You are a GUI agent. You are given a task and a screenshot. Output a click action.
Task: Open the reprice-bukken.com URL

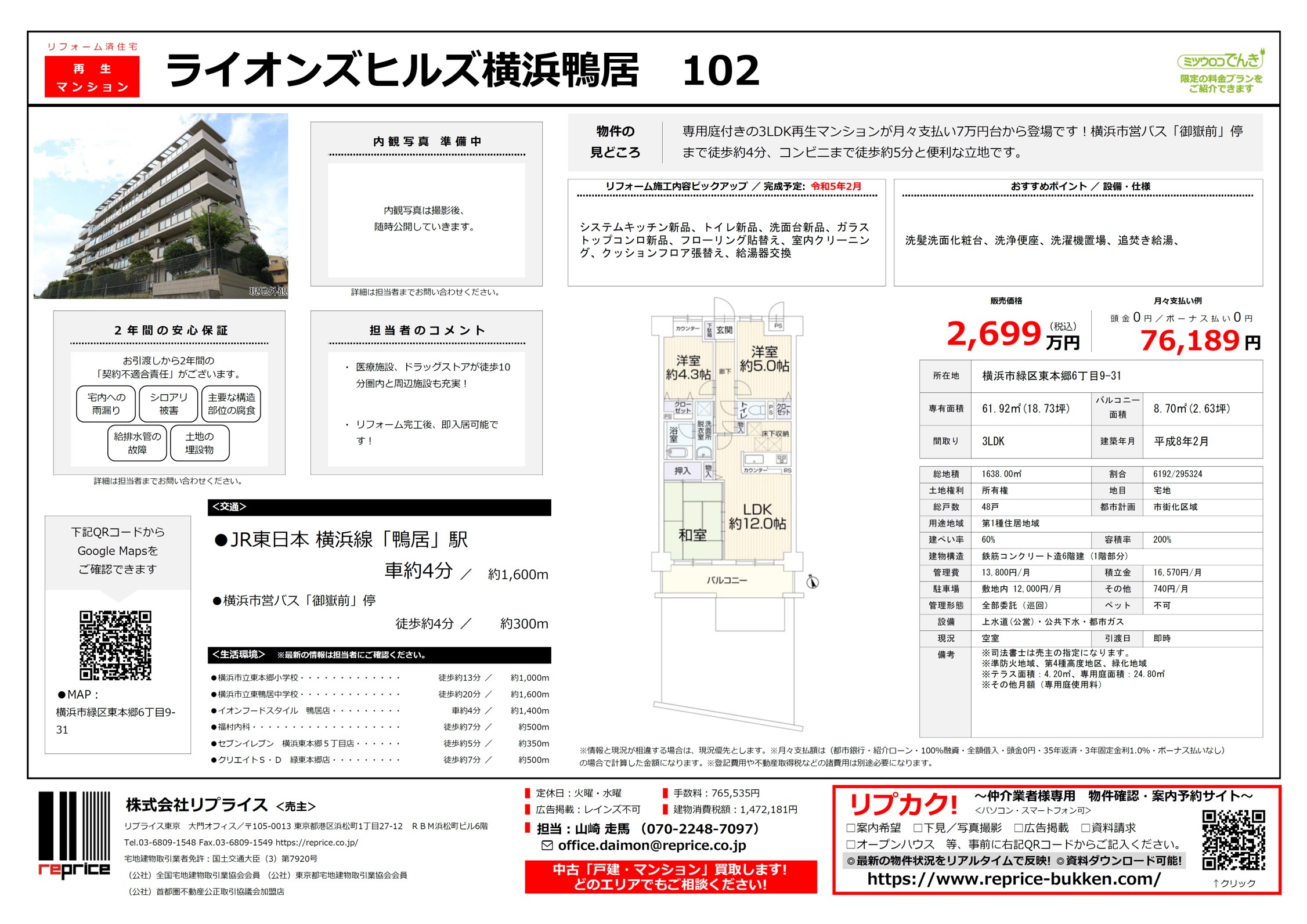(x=1013, y=879)
